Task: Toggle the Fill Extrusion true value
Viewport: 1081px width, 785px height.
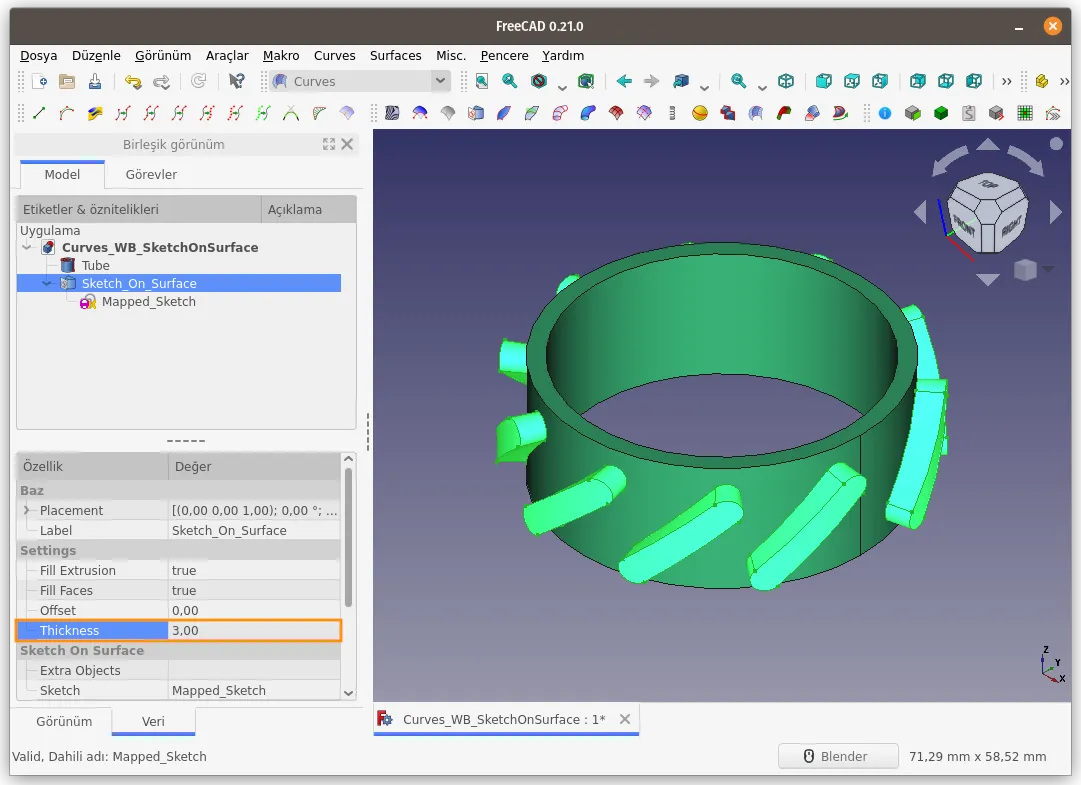Action: (254, 570)
